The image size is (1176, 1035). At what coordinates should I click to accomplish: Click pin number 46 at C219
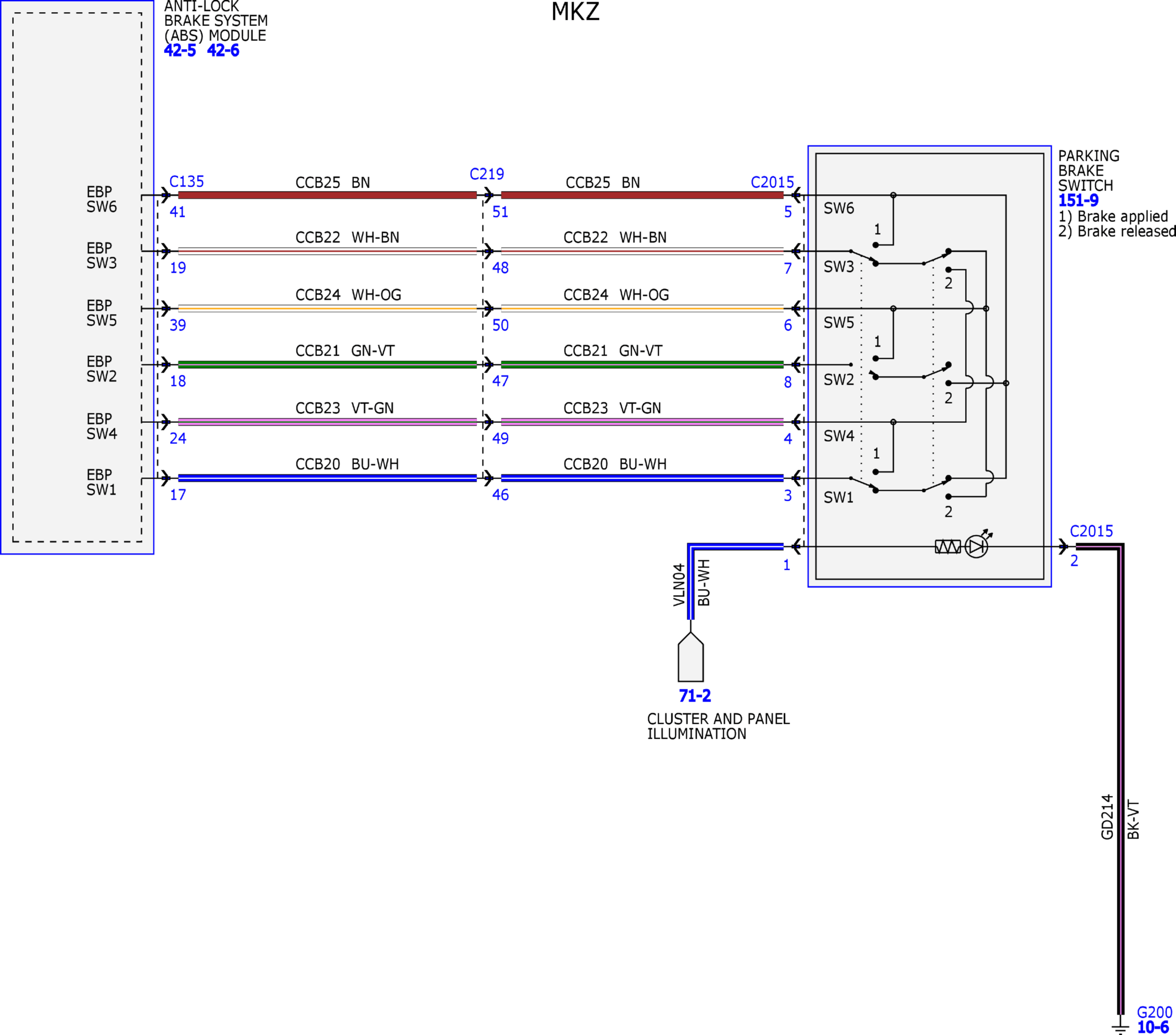pyautogui.click(x=501, y=495)
